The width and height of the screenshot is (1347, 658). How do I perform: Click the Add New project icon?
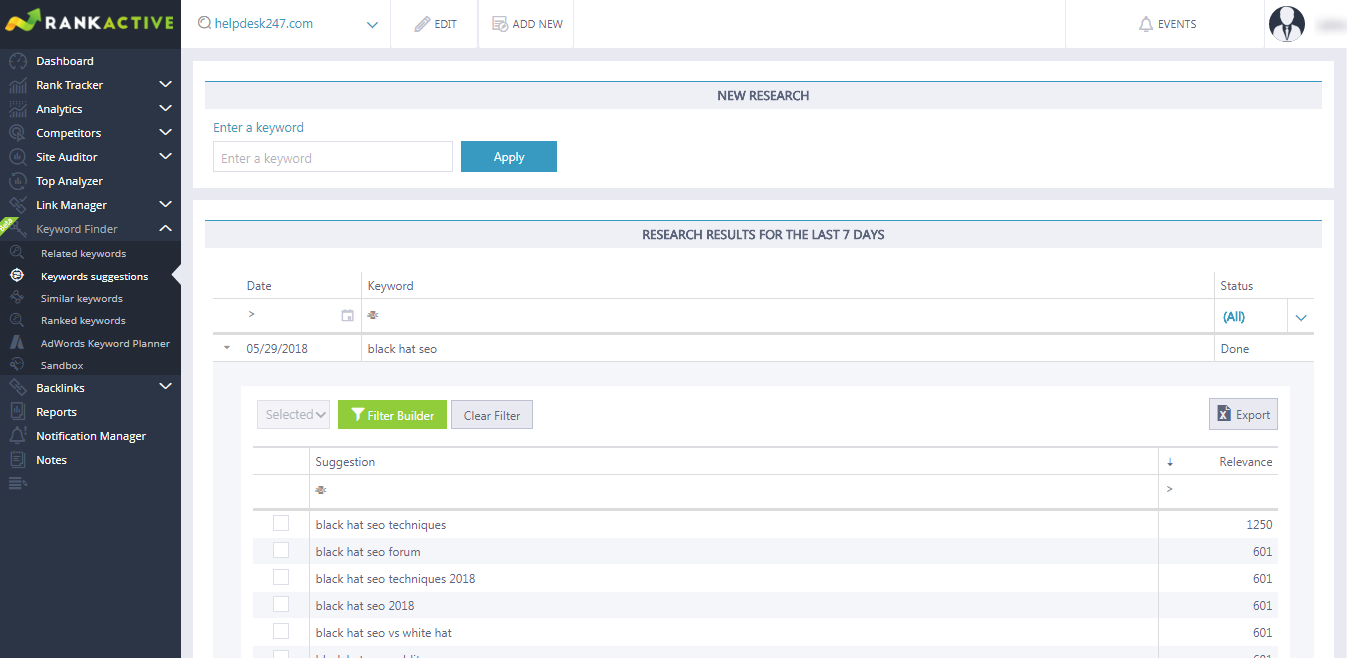click(500, 24)
